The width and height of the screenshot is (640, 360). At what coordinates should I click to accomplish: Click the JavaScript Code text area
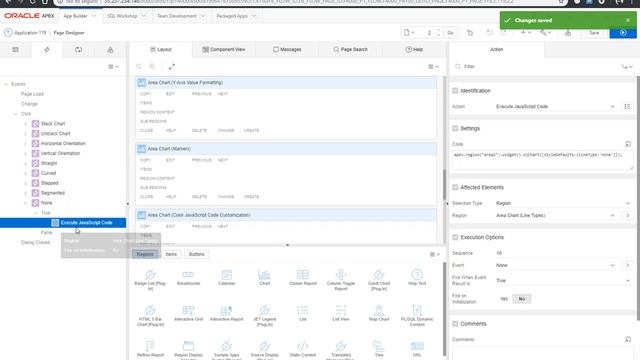click(542, 160)
